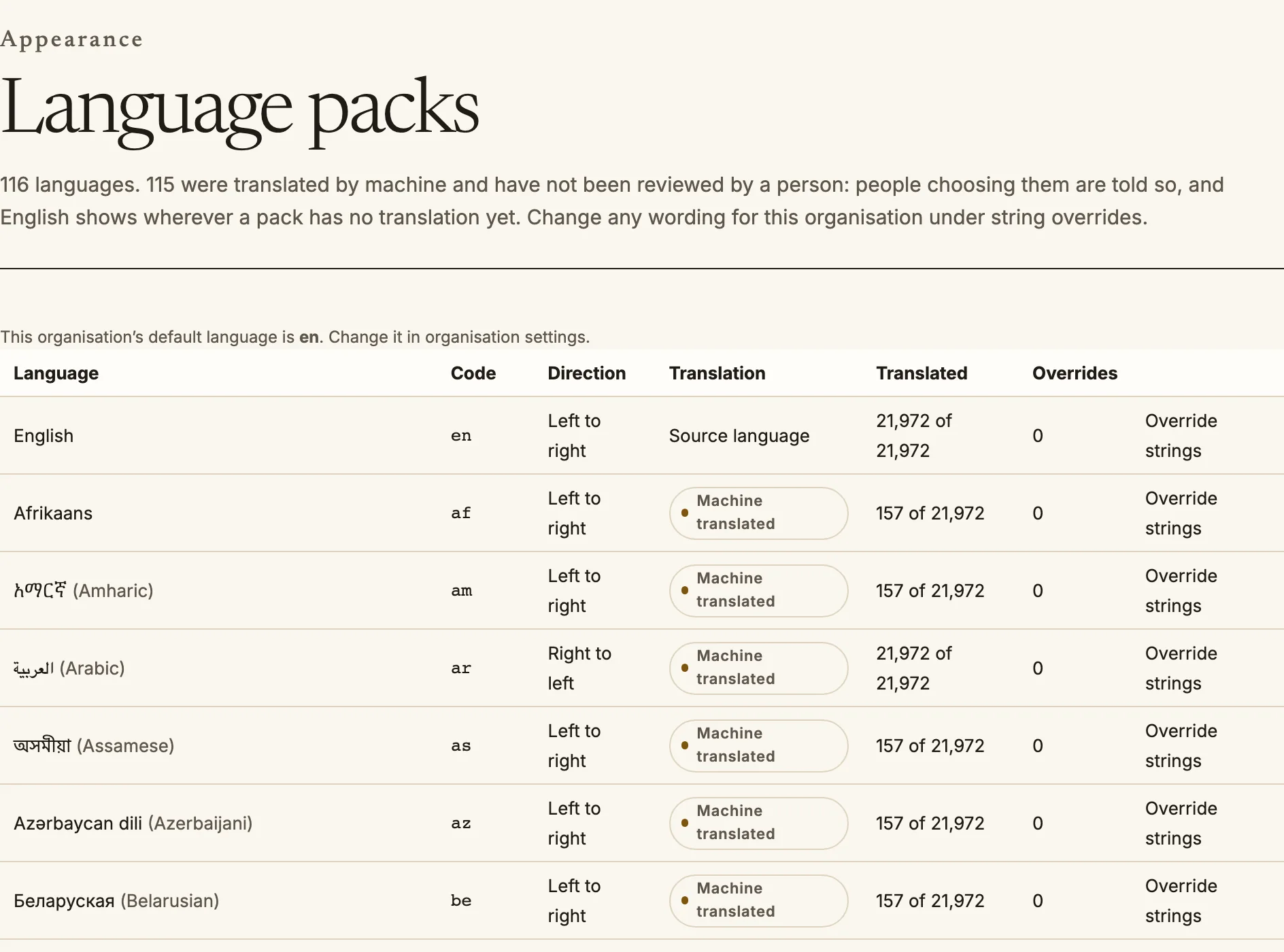Click the Machine translated badge for Belarusian
This screenshot has height=952, width=1284.
click(759, 901)
